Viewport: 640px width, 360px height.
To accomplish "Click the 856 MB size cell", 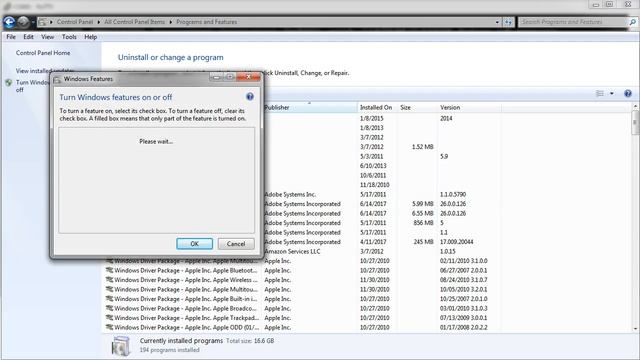I will [x=423, y=223].
